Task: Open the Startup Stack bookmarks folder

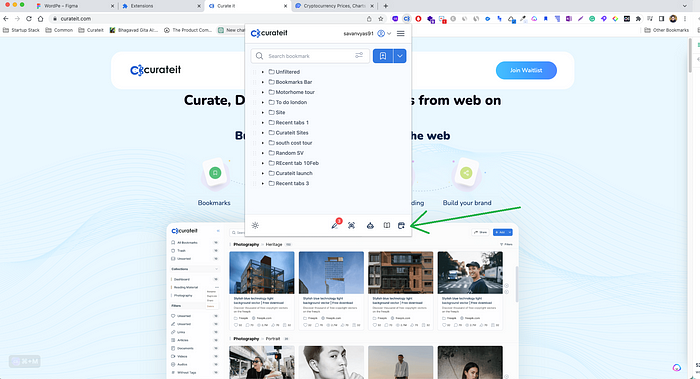Action: point(21,30)
